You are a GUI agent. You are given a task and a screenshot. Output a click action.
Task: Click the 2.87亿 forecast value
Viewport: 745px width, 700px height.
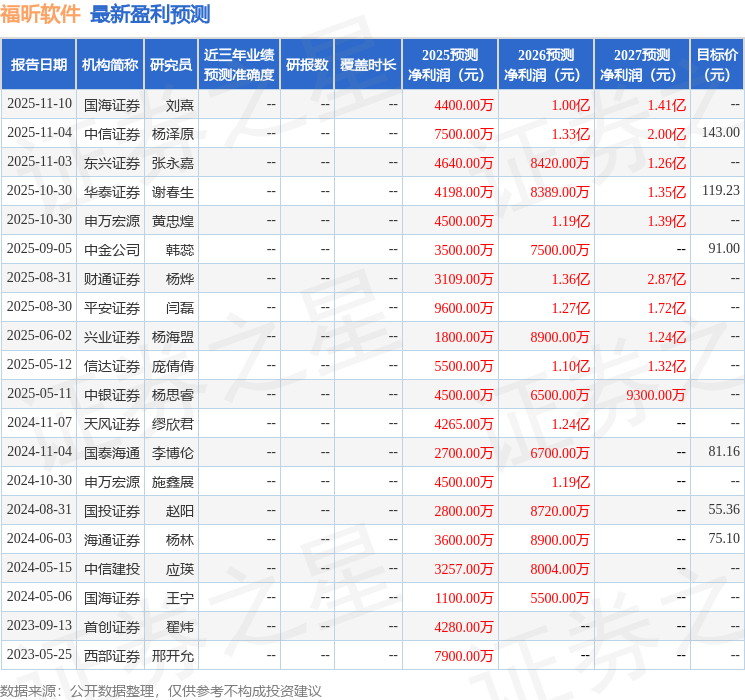[666, 279]
